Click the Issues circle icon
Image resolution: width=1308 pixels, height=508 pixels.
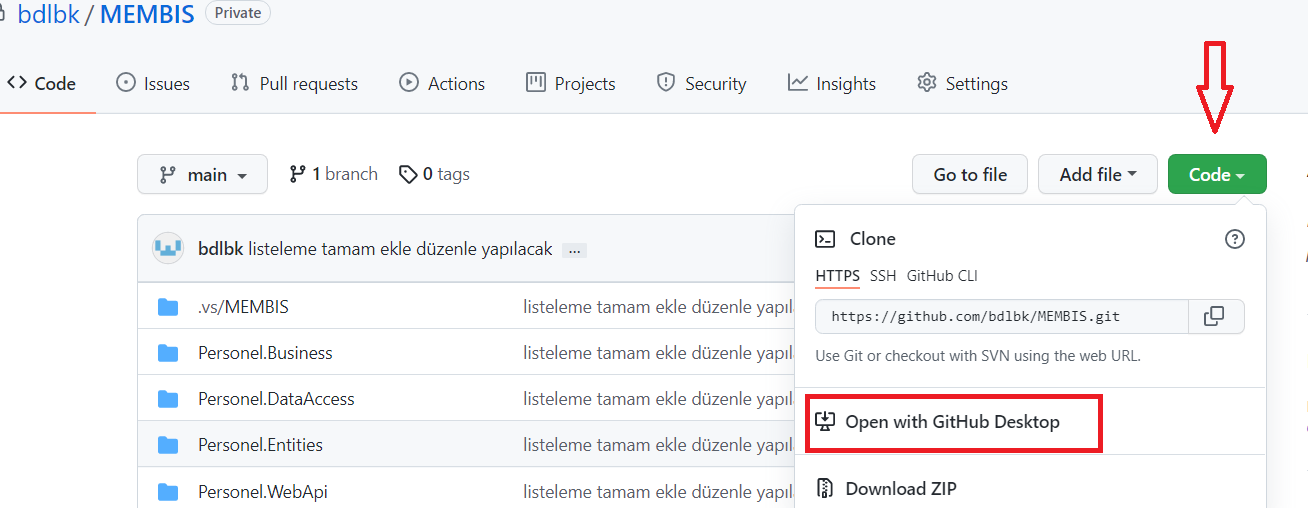pos(126,83)
